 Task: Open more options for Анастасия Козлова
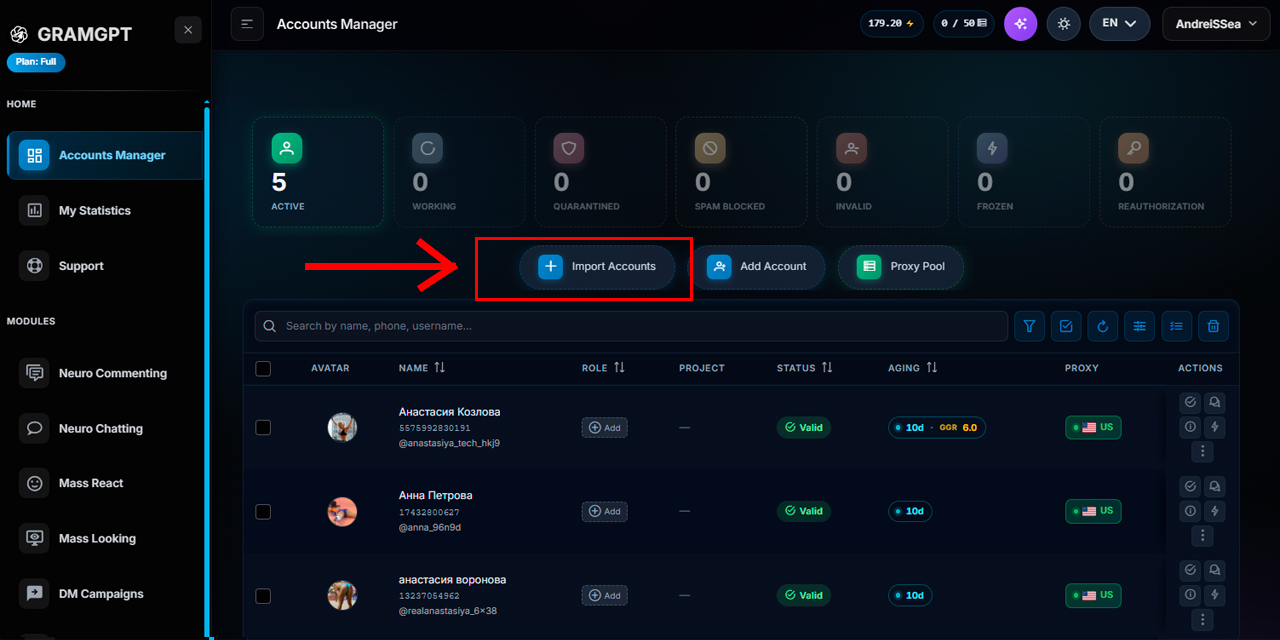[1202, 452]
